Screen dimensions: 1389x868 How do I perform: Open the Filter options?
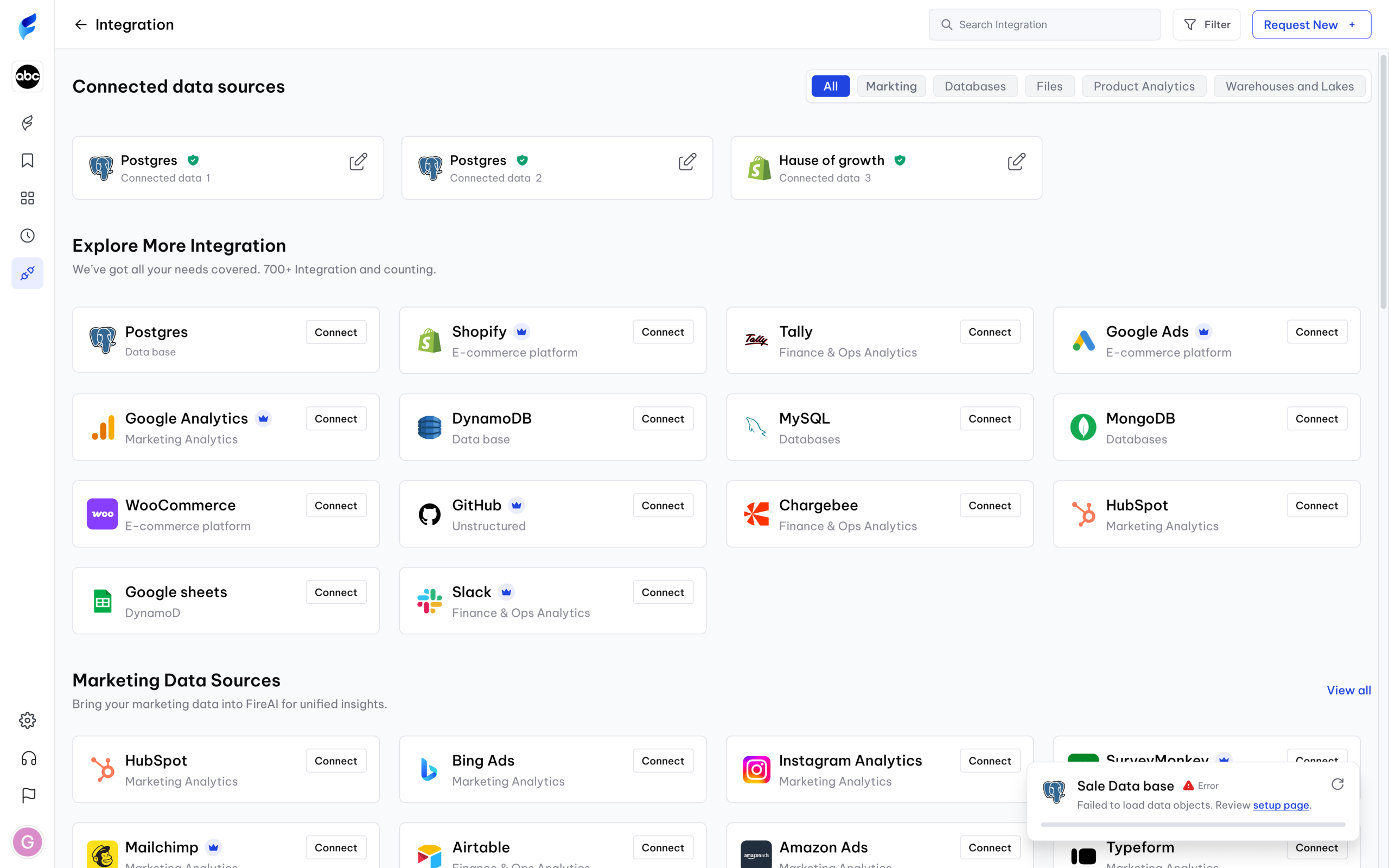[1207, 25]
